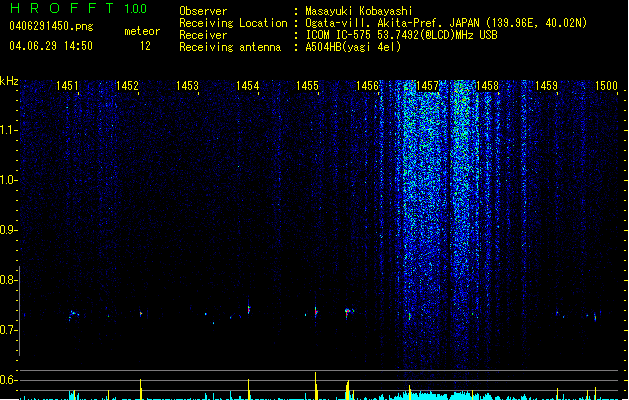This screenshot has width=629, height=400.
Task: Click antenna text A504HB(yagi 4el)
Action: [x=353, y=47]
